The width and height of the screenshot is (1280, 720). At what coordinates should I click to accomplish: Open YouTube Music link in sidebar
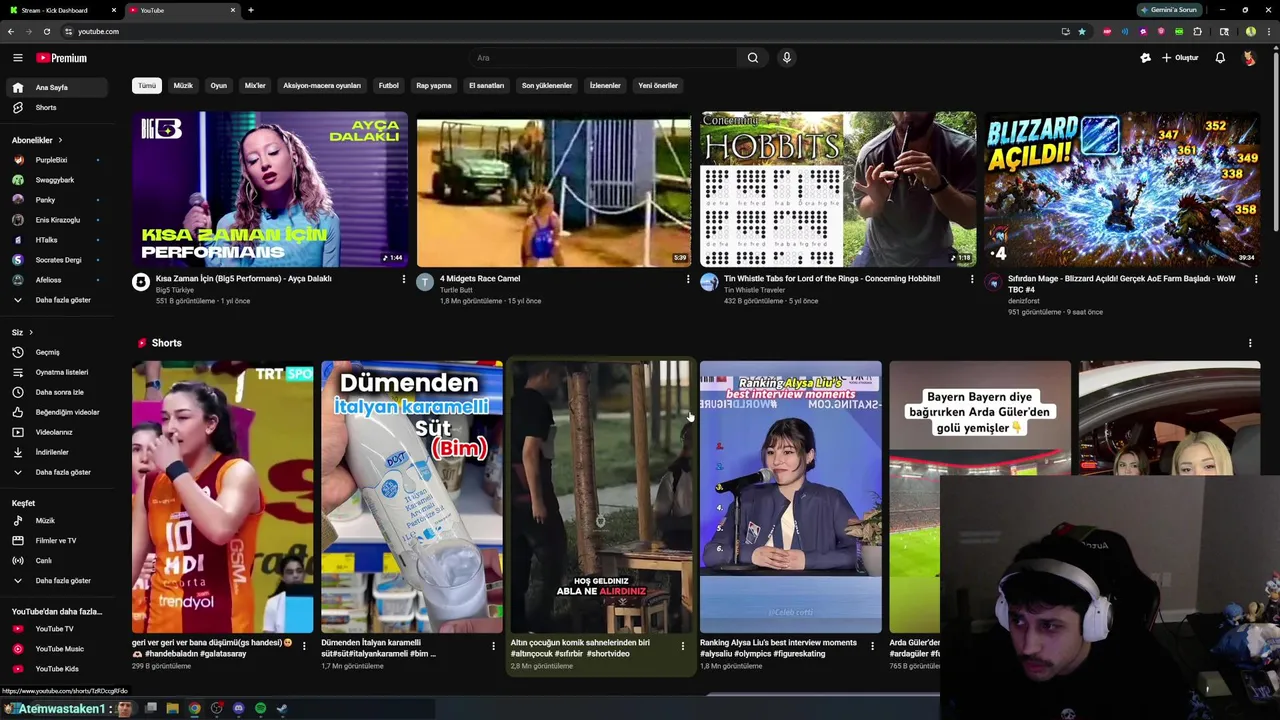[56, 649]
